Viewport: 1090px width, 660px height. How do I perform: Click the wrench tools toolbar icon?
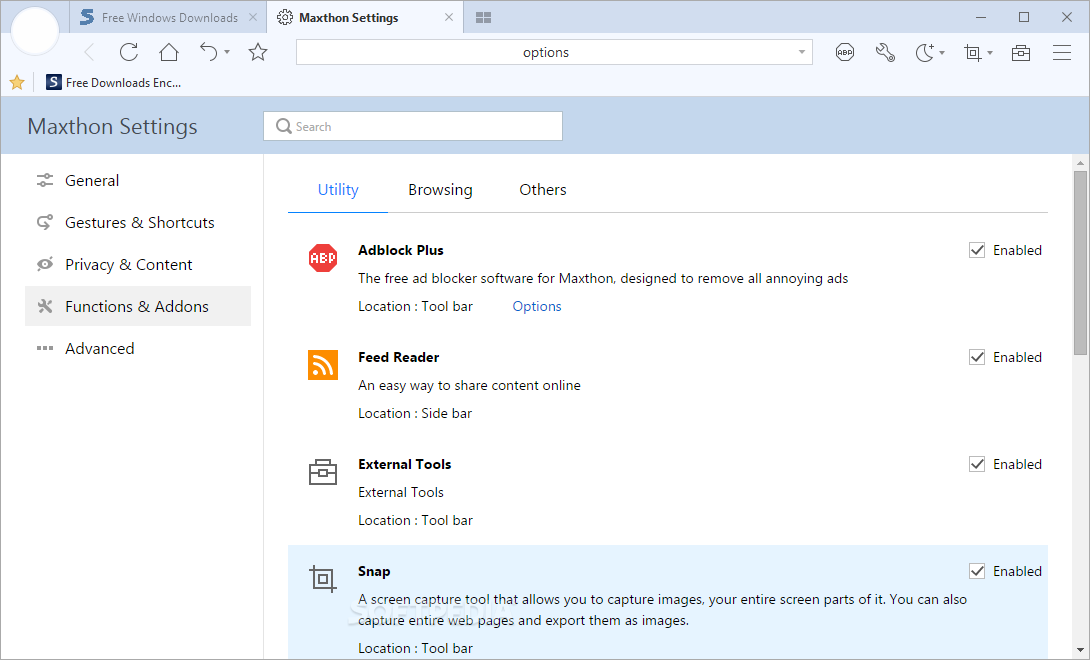[x=885, y=52]
